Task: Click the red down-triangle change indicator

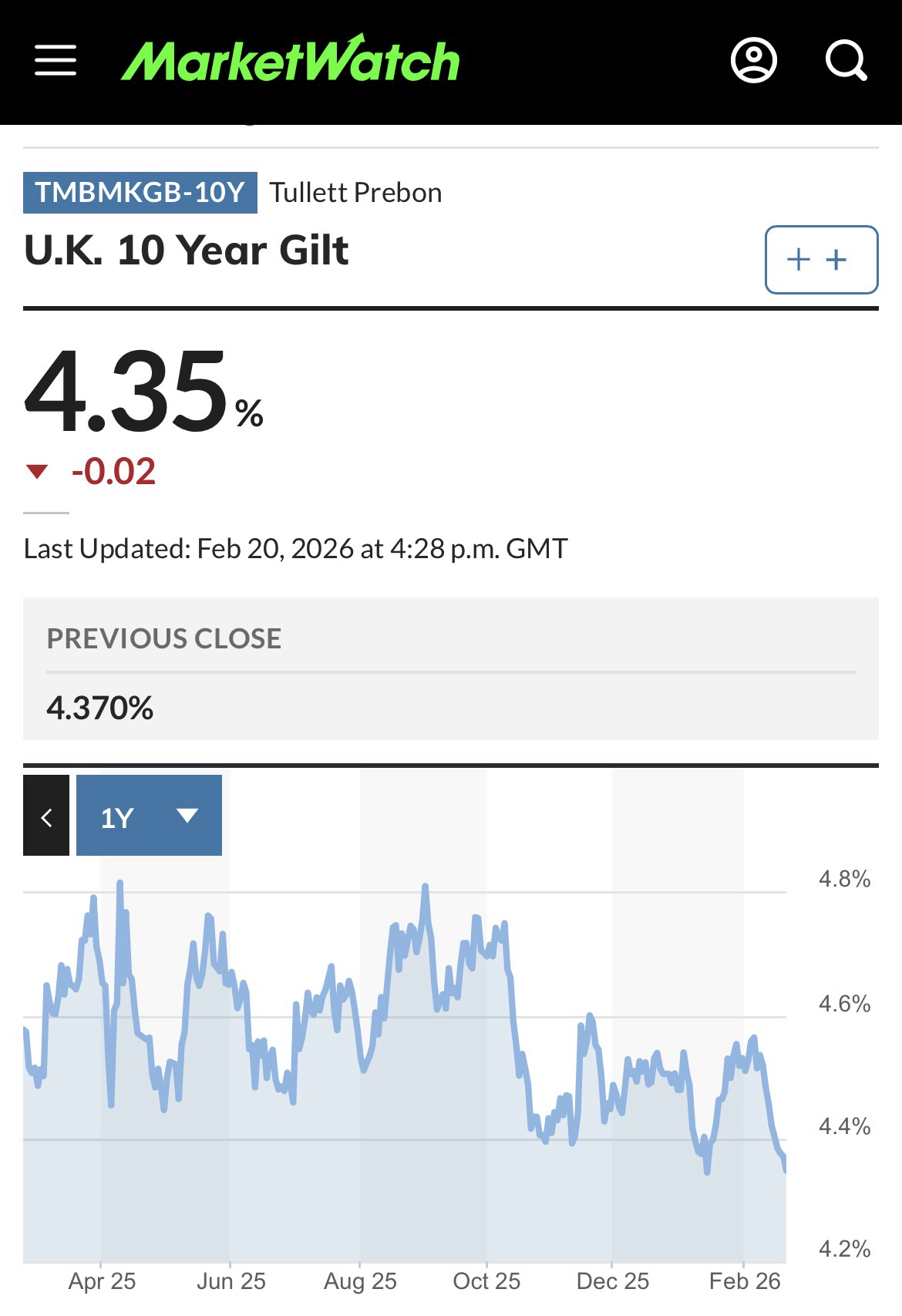Action: 37,471
